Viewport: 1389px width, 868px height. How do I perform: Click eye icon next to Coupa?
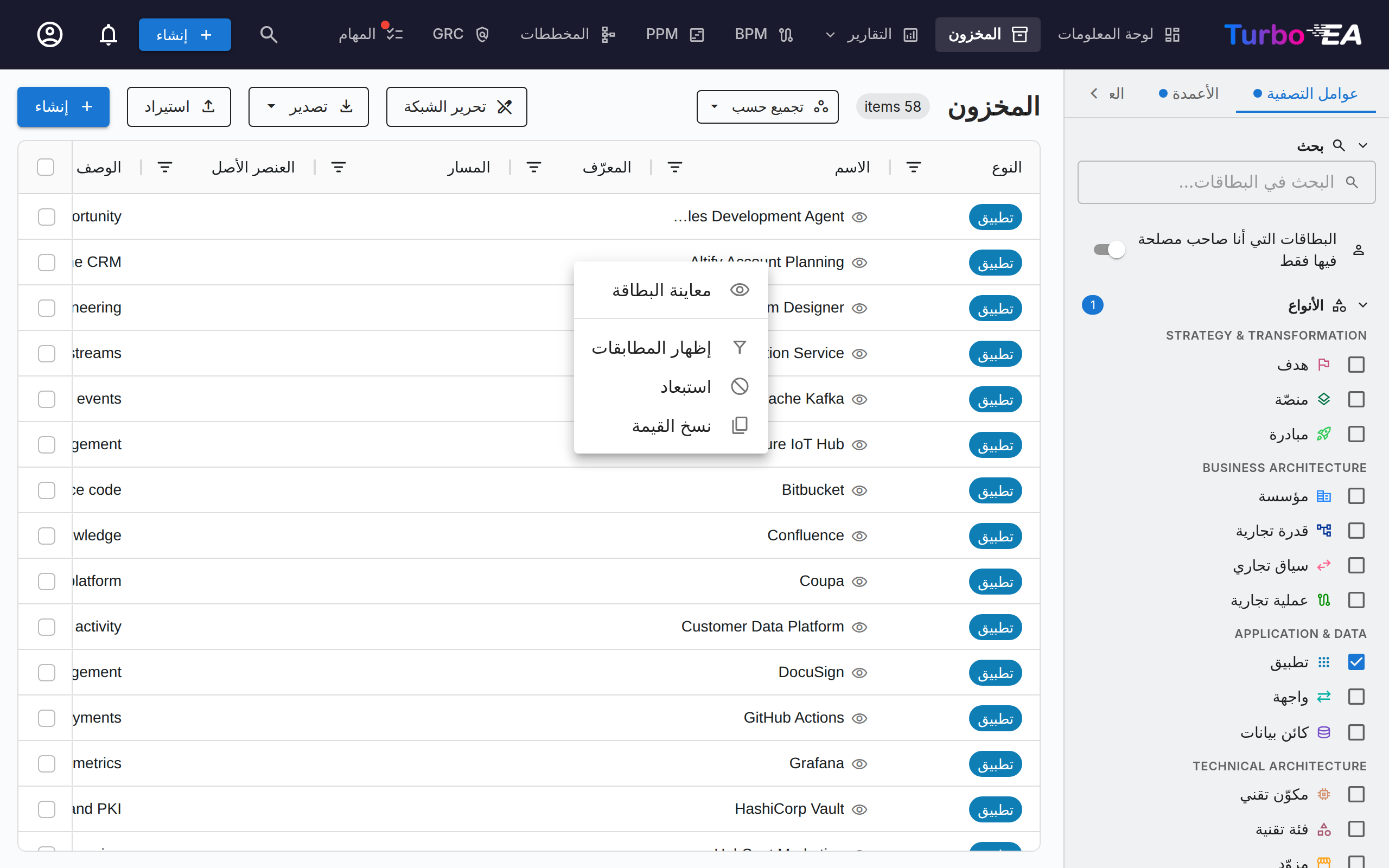[x=859, y=582]
